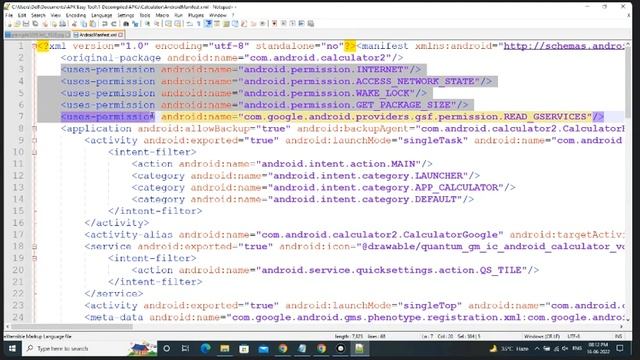Open the File menu
This screenshot has height=360, width=640.
(9, 15)
